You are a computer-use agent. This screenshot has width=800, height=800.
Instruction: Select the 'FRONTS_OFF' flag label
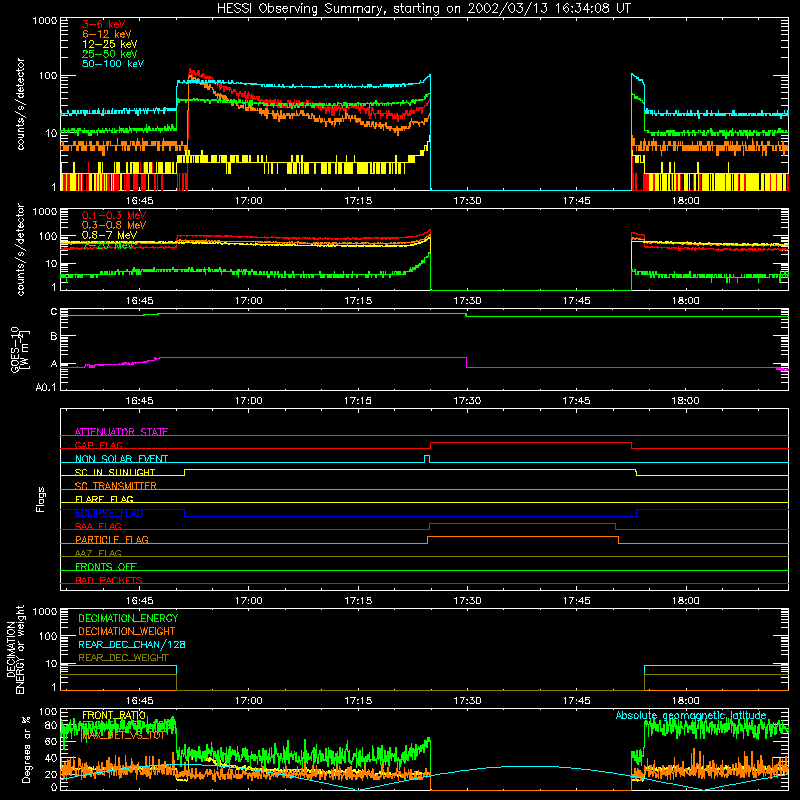(x=106, y=567)
